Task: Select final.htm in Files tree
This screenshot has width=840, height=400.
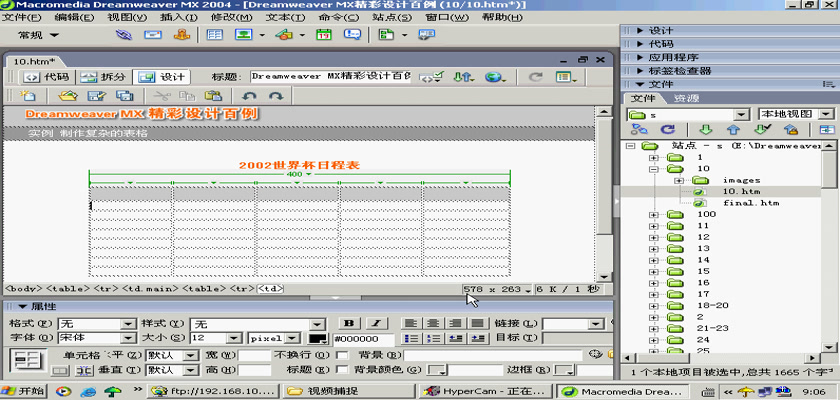Action: coord(751,203)
